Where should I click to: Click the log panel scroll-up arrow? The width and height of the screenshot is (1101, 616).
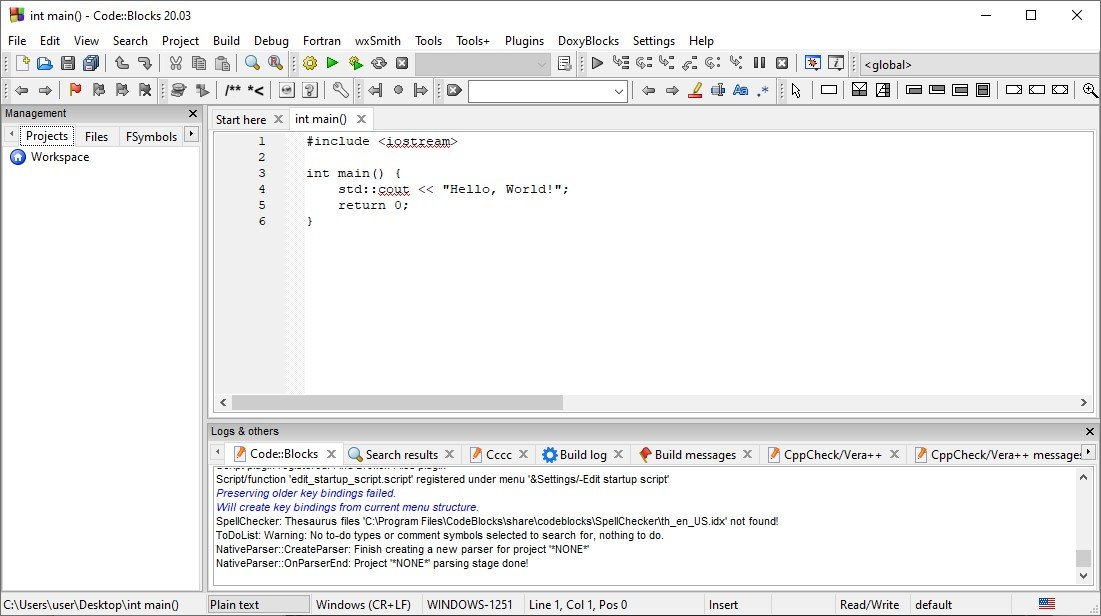pyautogui.click(x=1083, y=477)
